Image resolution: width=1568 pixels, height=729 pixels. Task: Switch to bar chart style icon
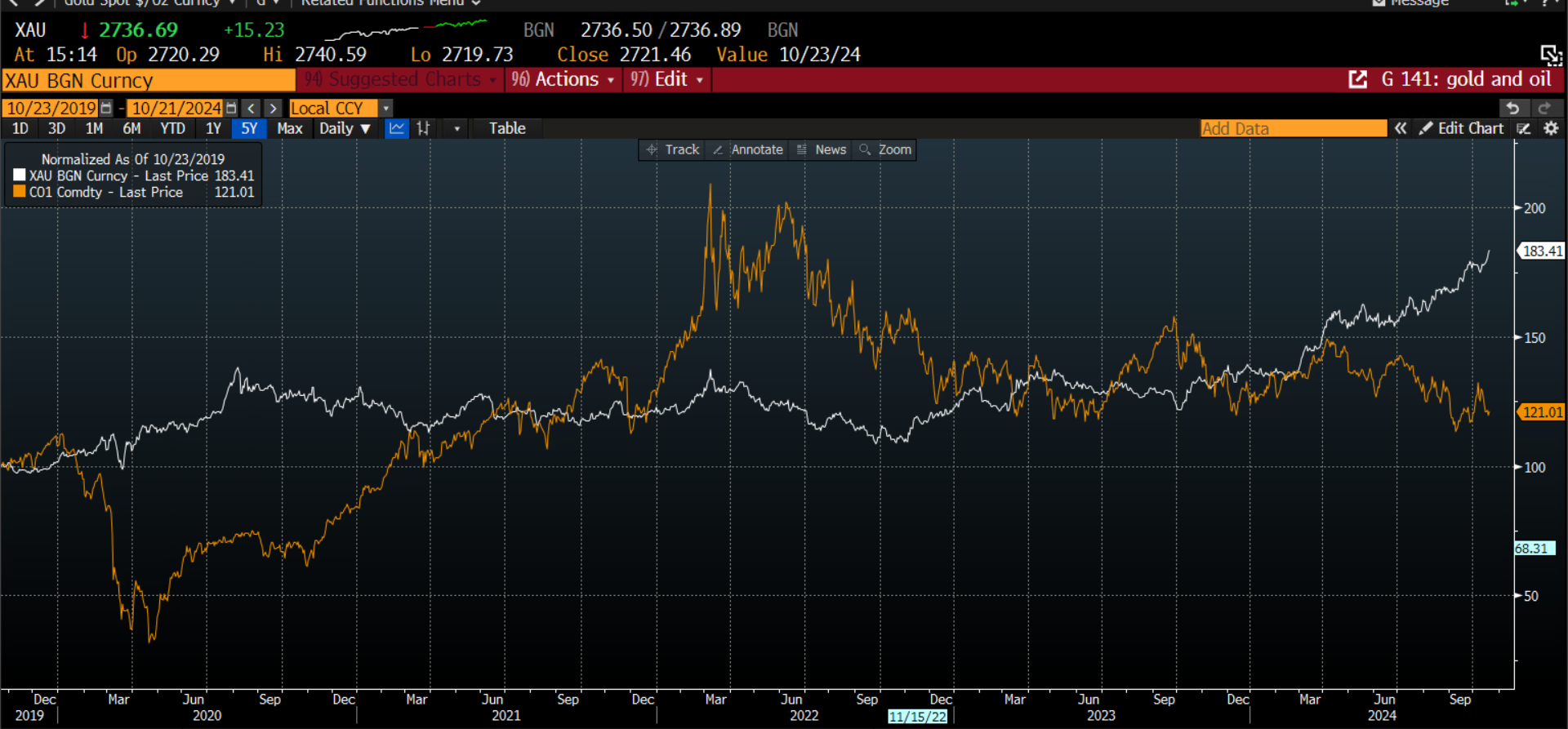pos(423,128)
